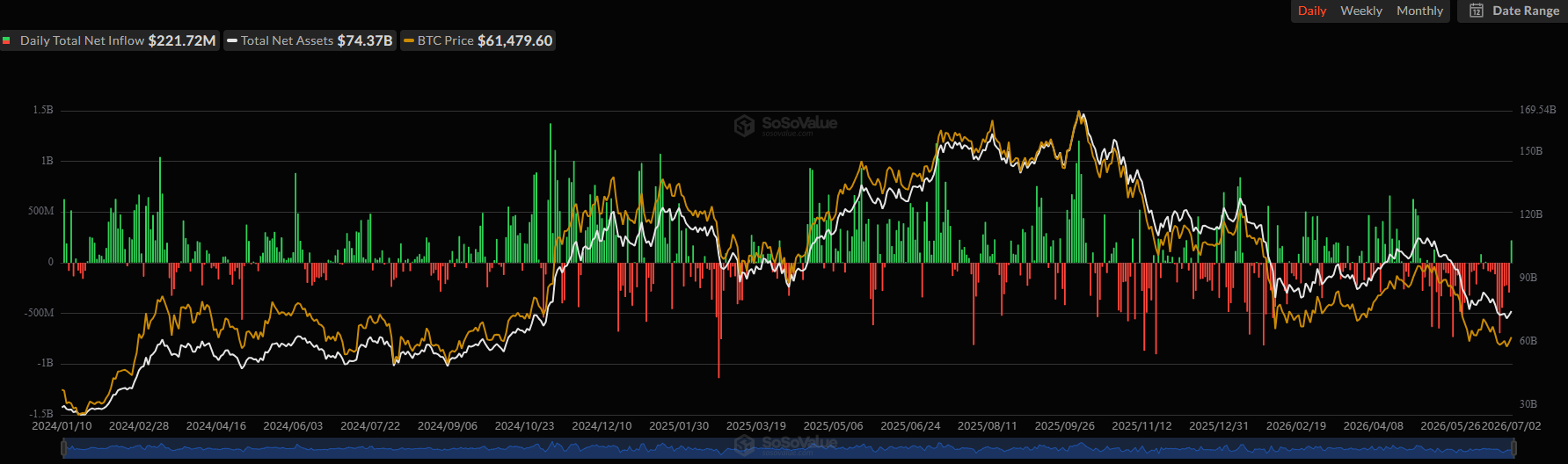Click the 2026/02/19 x-axis date label

(1296, 425)
